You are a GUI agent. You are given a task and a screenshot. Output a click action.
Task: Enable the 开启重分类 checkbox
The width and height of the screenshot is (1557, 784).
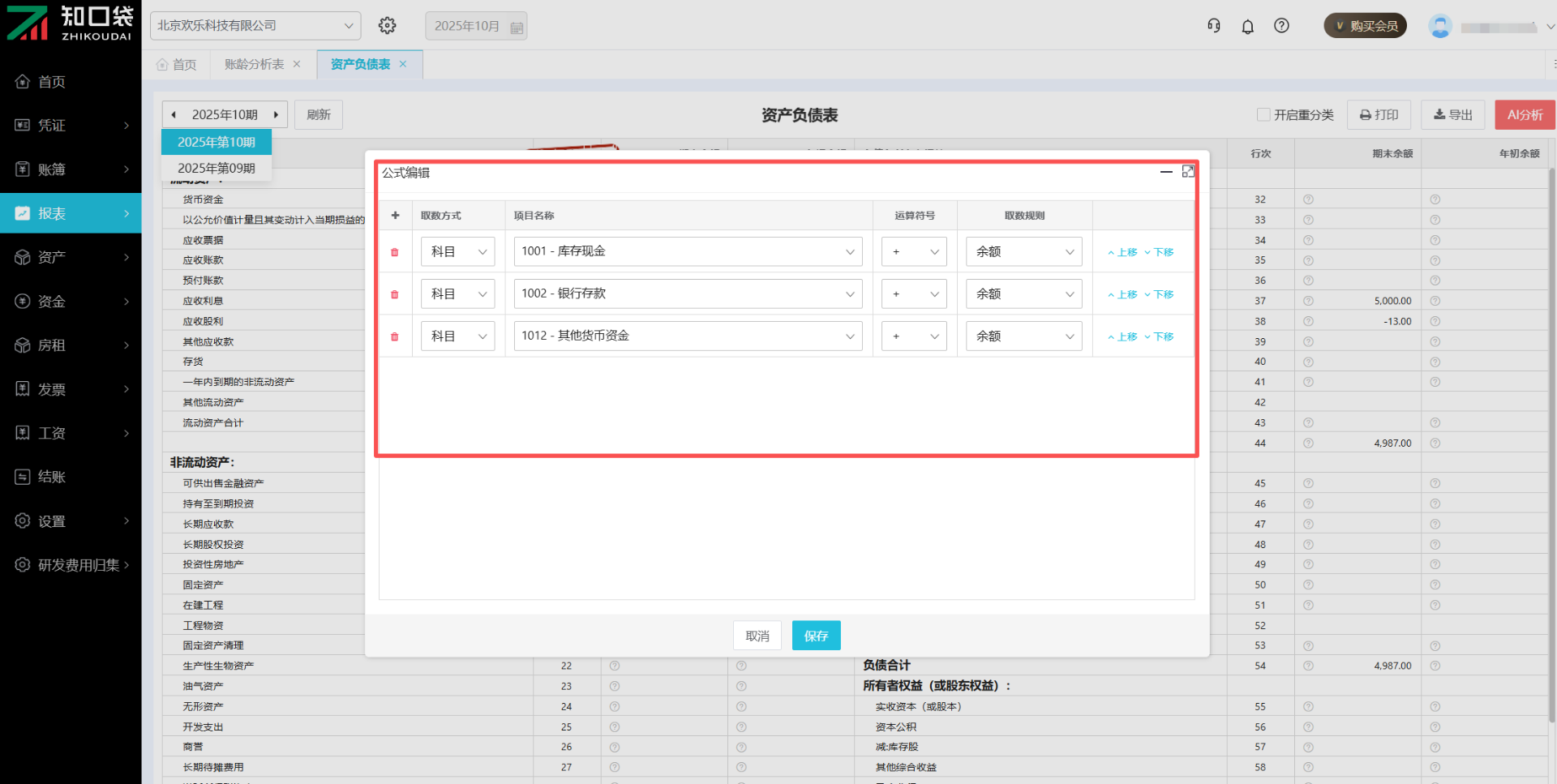(1263, 115)
